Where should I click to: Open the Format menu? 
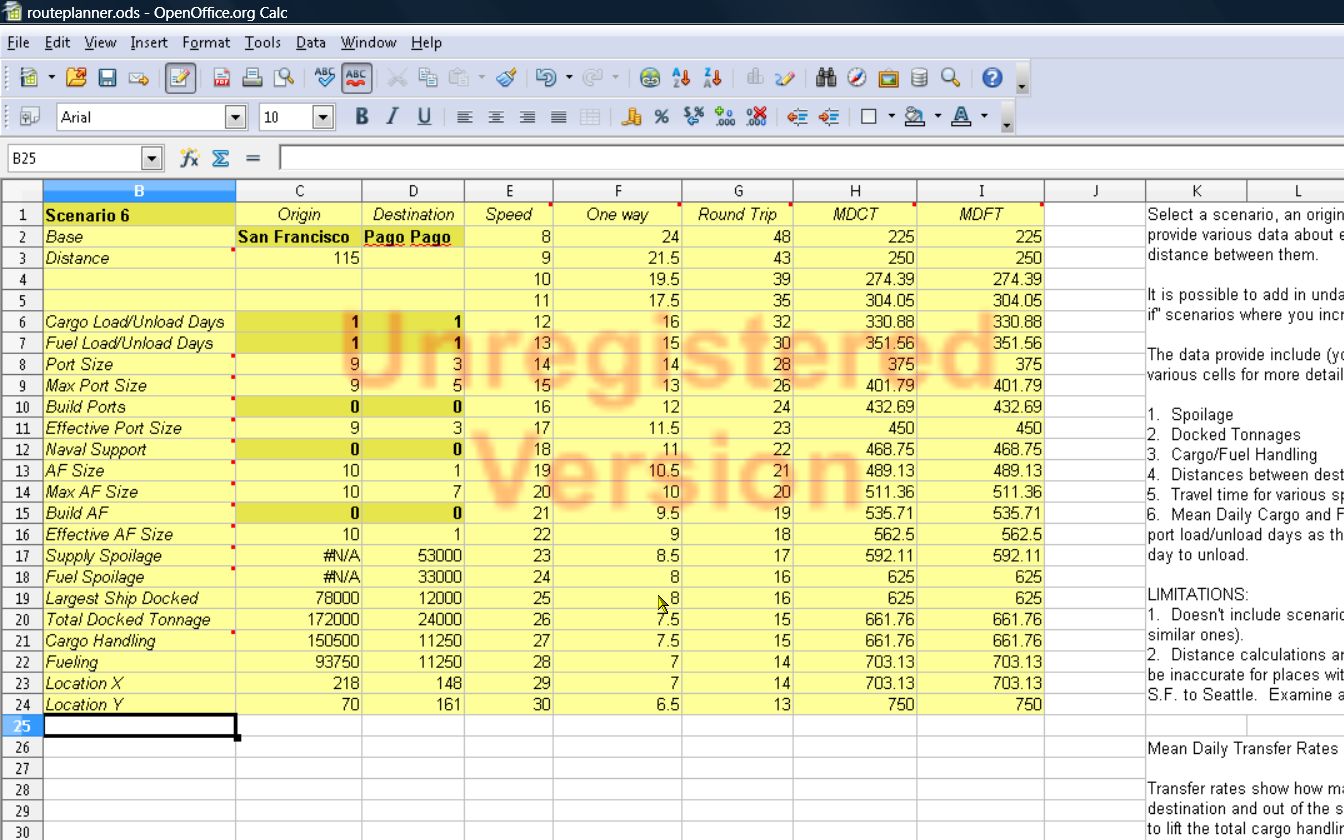tap(206, 42)
